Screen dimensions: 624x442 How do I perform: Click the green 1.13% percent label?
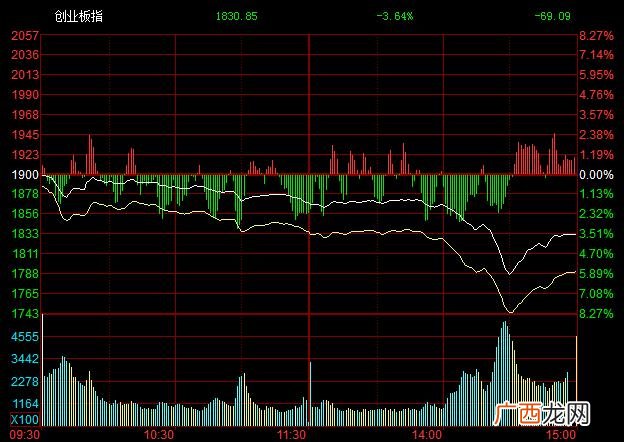pyautogui.click(x=596, y=194)
